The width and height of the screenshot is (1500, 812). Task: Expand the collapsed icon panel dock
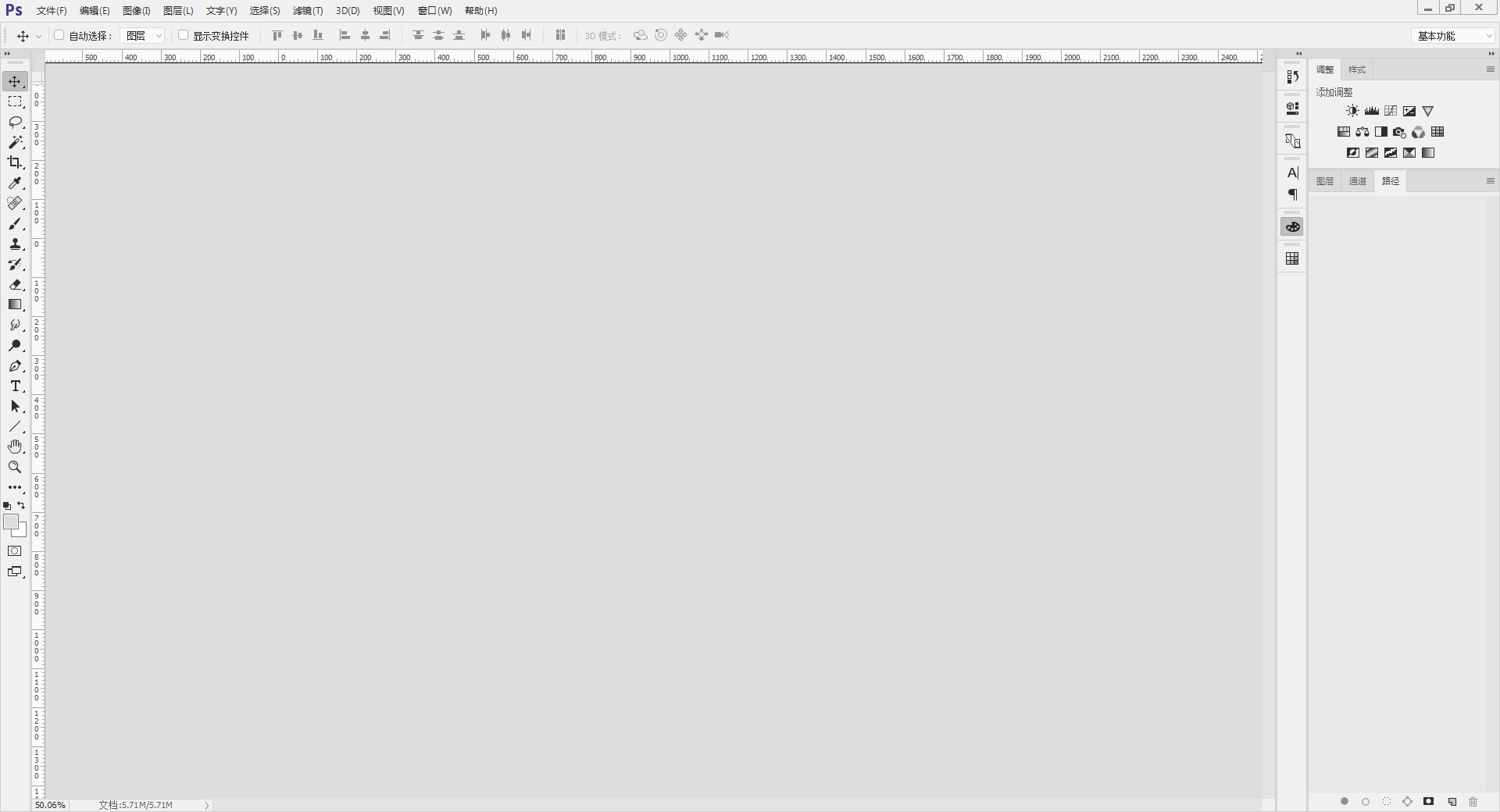pyautogui.click(x=1298, y=54)
